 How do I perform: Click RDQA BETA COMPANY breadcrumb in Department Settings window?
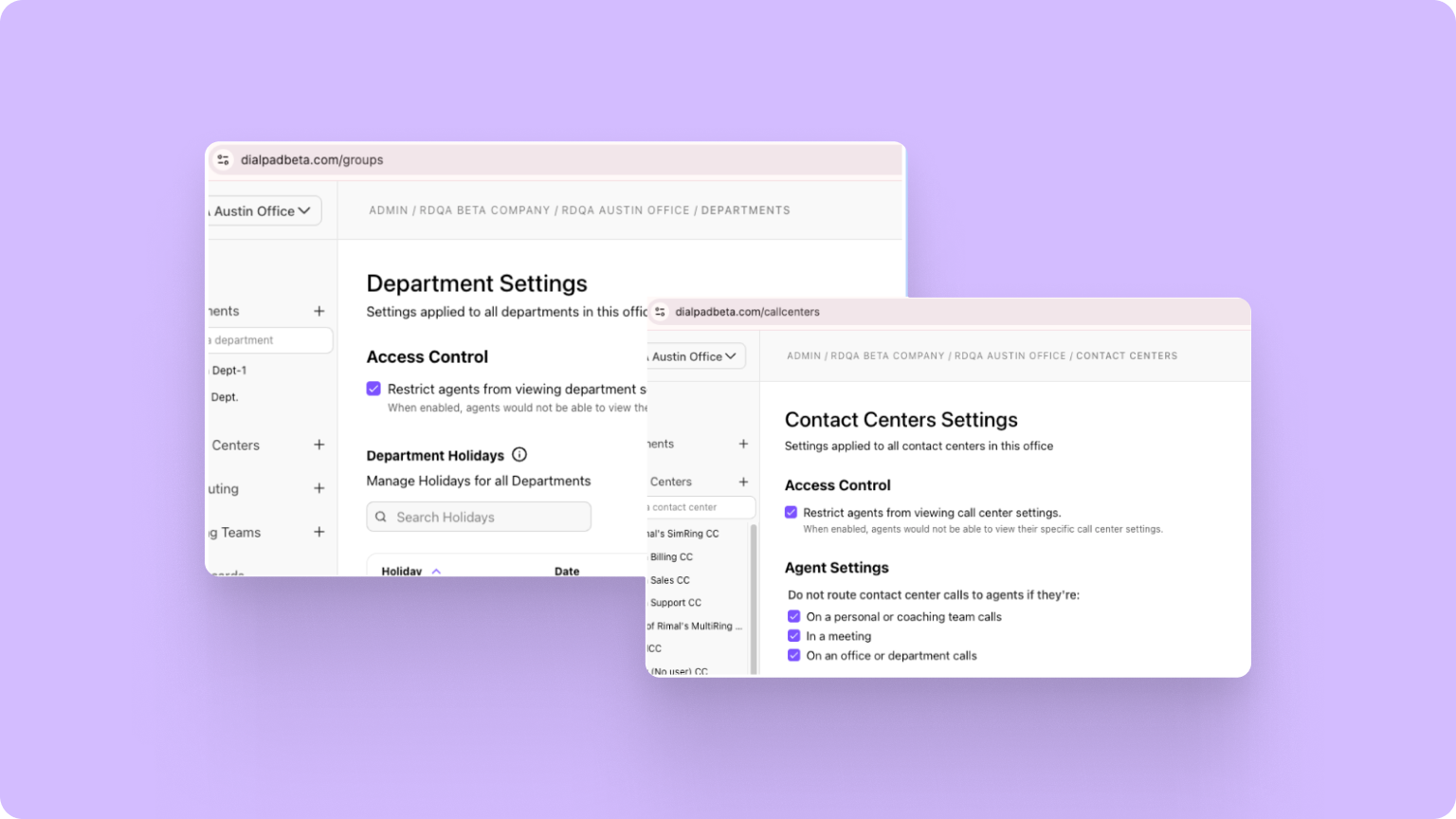click(x=484, y=210)
